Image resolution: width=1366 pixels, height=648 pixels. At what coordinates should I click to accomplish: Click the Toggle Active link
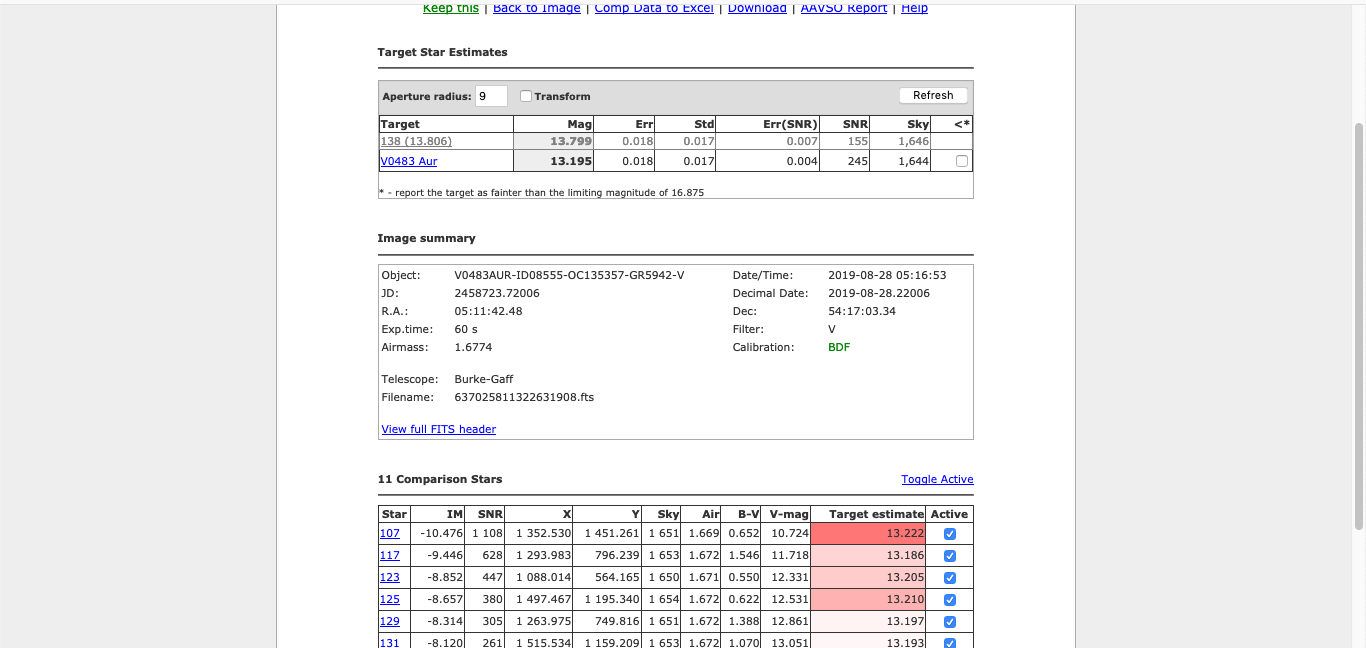[x=937, y=479]
